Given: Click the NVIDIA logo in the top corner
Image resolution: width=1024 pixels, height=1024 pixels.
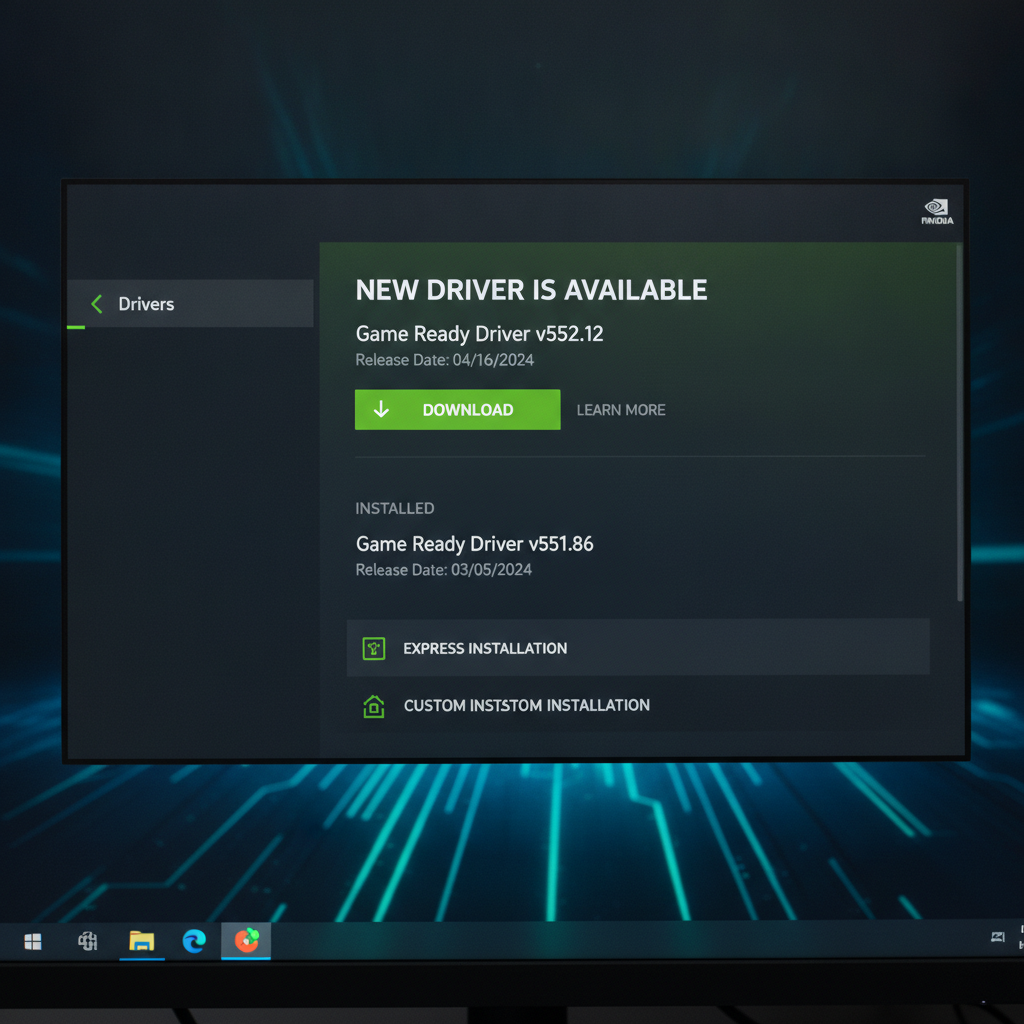Looking at the screenshot, I should (937, 212).
